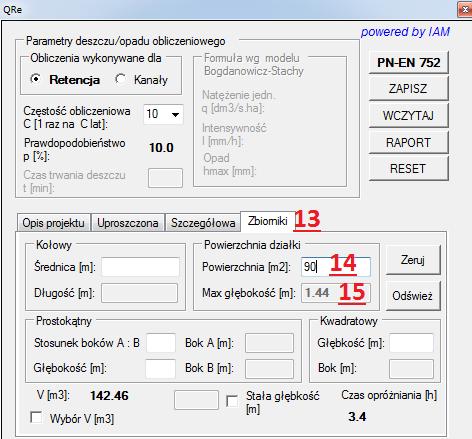This screenshot has width=472, height=439.
Task: Click the Max głębokość [m] field
Action: click(336, 293)
